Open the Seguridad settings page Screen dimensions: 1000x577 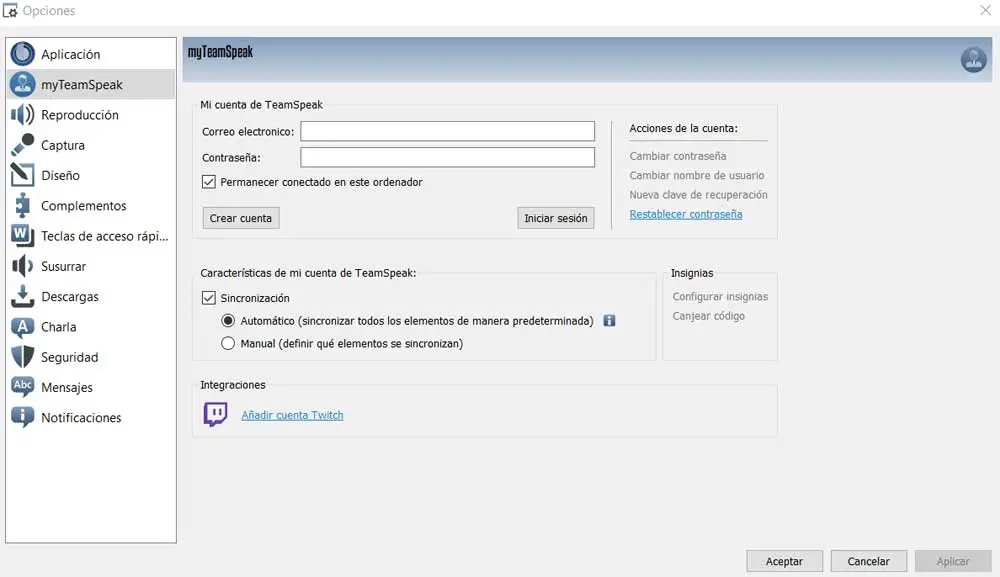click(x=91, y=356)
